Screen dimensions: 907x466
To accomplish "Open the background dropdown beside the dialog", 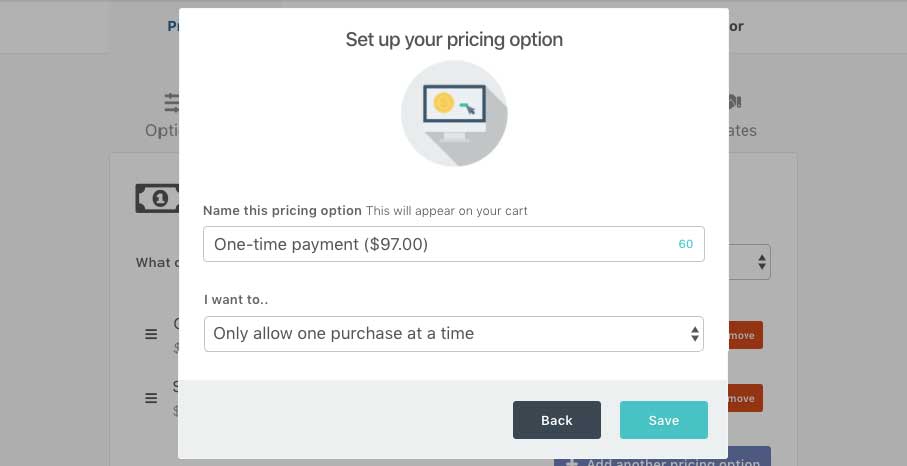I will [749, 262].
